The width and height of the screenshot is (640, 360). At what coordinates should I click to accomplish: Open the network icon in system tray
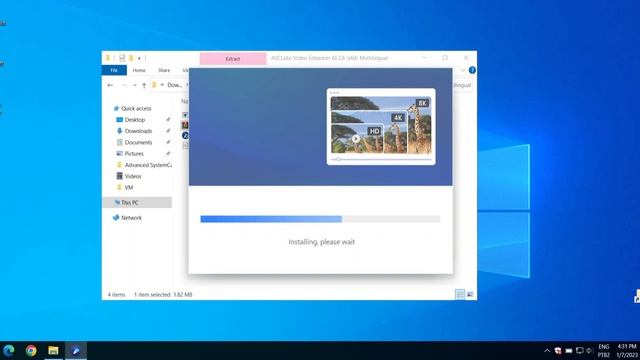[x=579, y=351]
